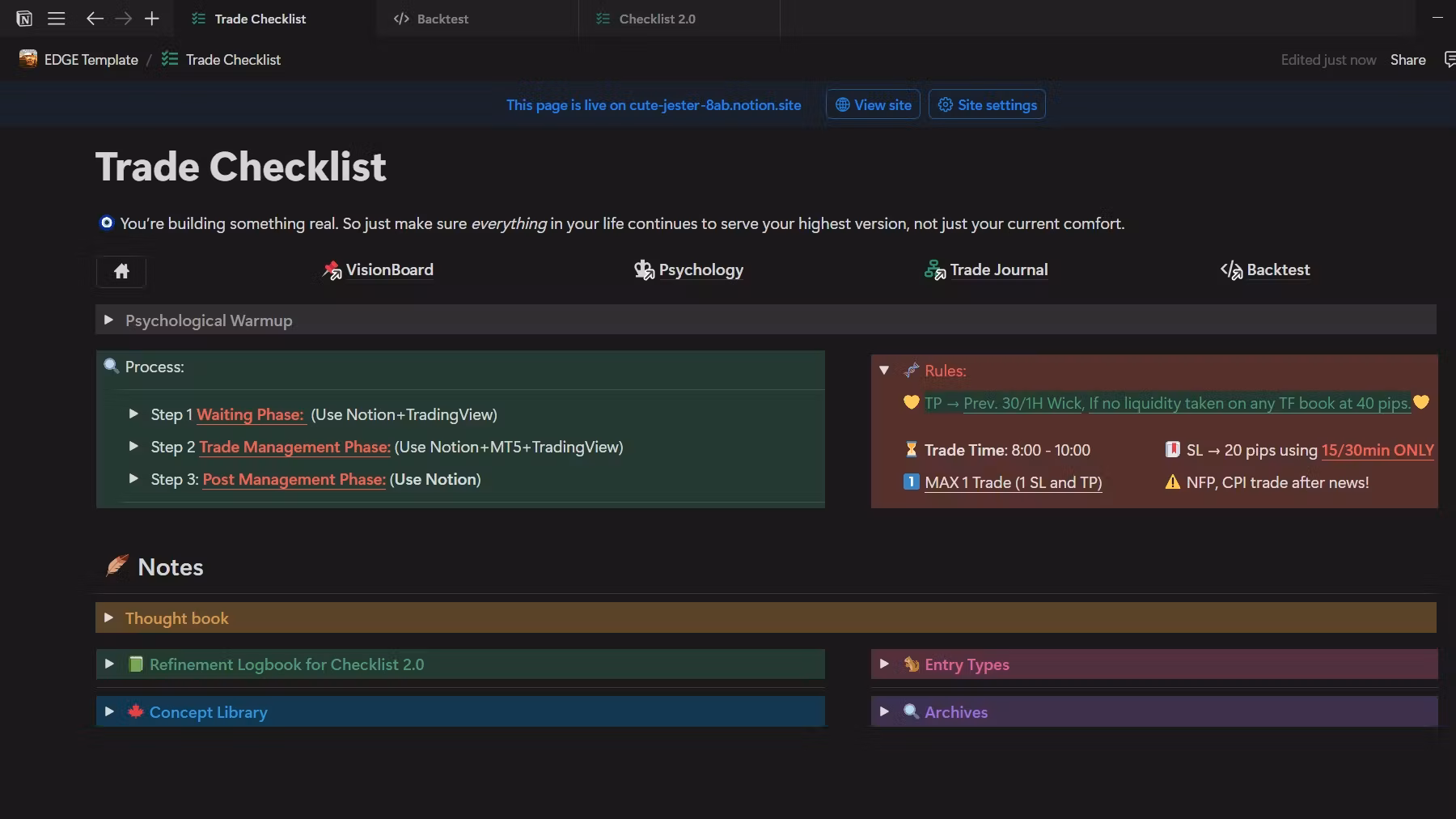Collapse the Rules toggle section
The width and height of the screenshot is (1456, 819).
pyautogui.click(x=884, y=371)
